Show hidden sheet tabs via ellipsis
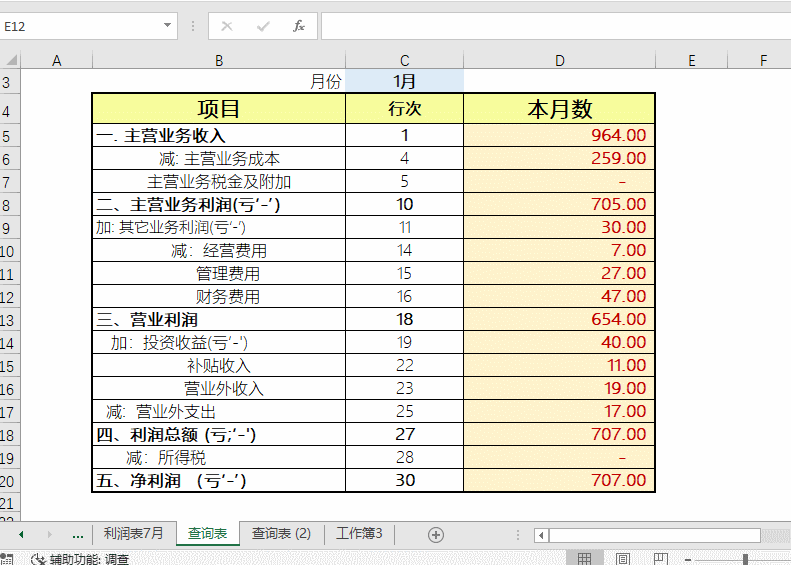This screenshot has height=565, width=791. pyautogui.click(x=78, y=534)
